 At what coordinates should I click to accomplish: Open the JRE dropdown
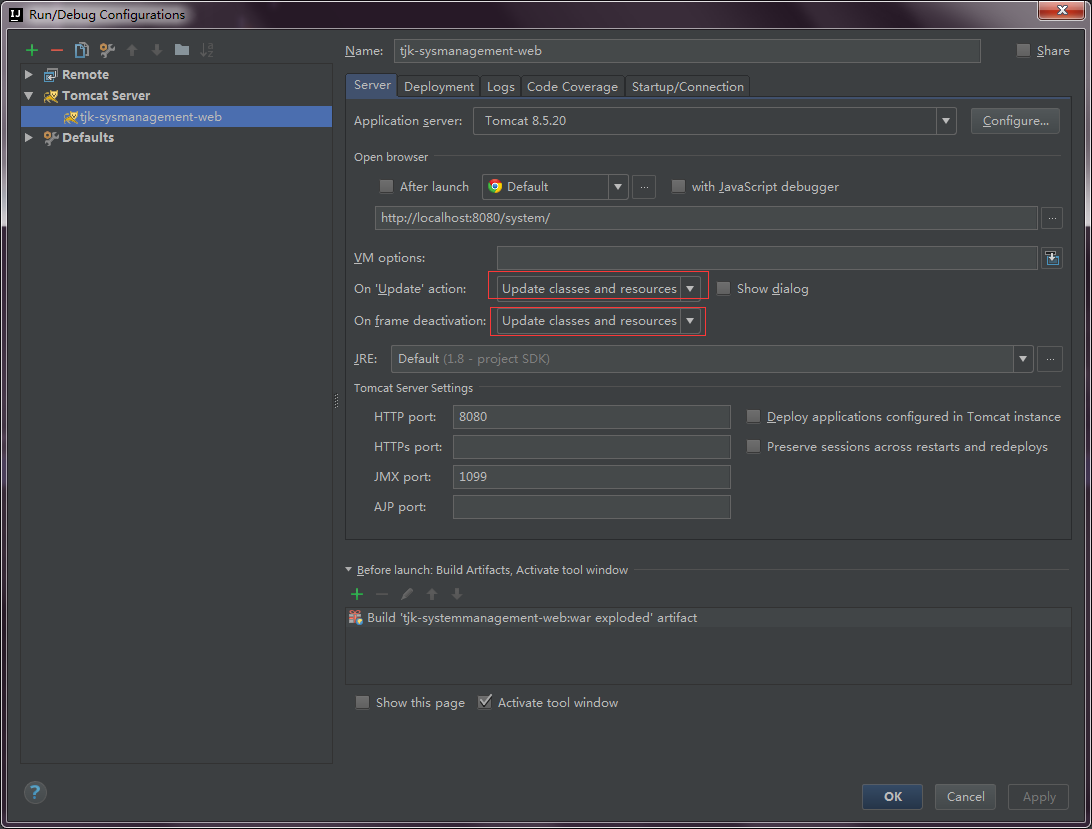click(1023, 359)
